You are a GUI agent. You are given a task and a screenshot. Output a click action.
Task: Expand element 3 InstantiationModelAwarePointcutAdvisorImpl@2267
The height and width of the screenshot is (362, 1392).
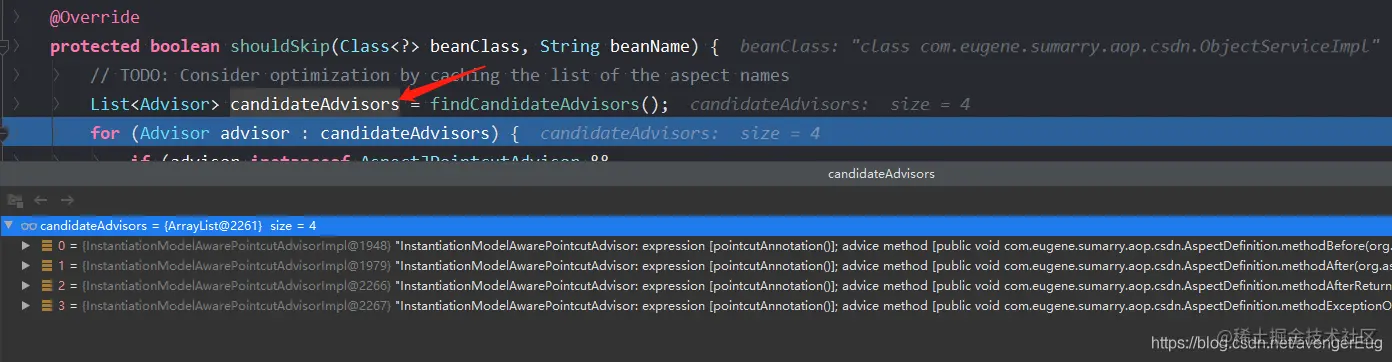[27, 305]
